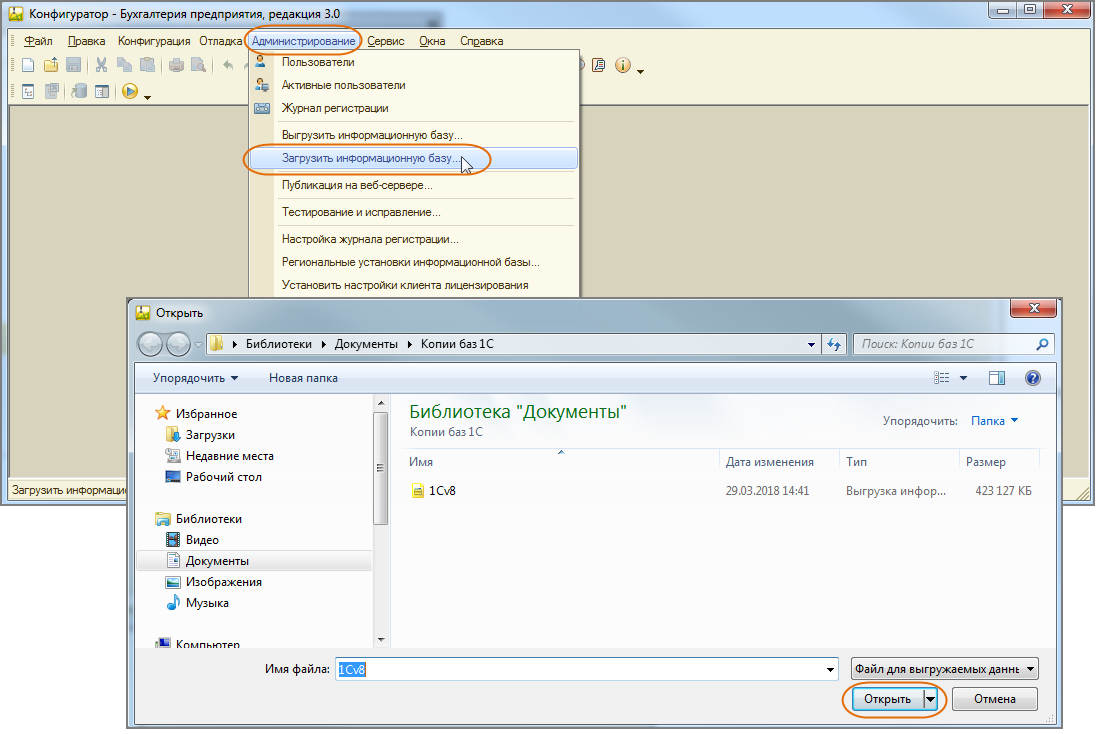The image size is (1097, 734).
Task: Click the Paste clipboard toolbar icon
Action: (148, 65)
